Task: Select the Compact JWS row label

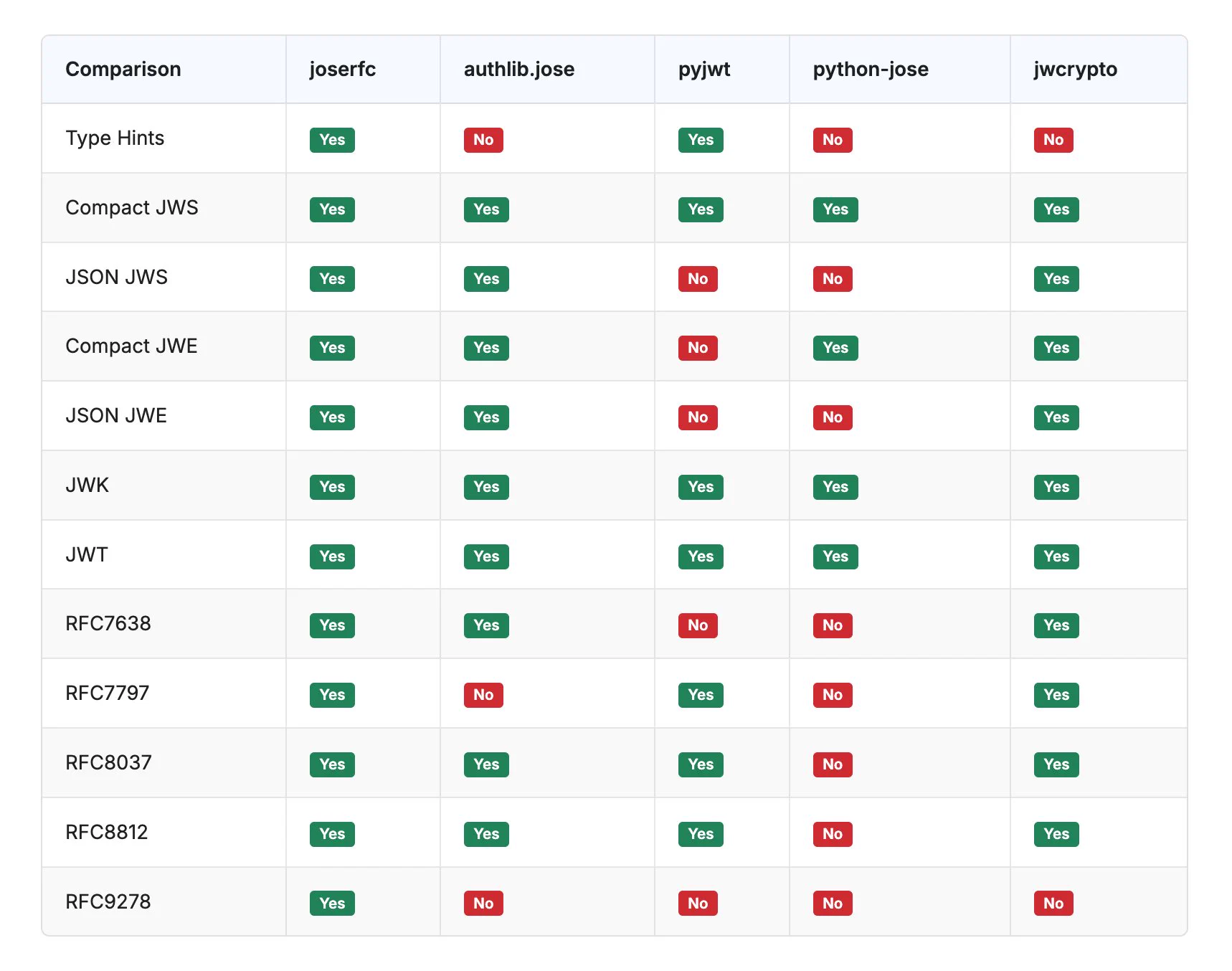Action: tap(132, 208)
